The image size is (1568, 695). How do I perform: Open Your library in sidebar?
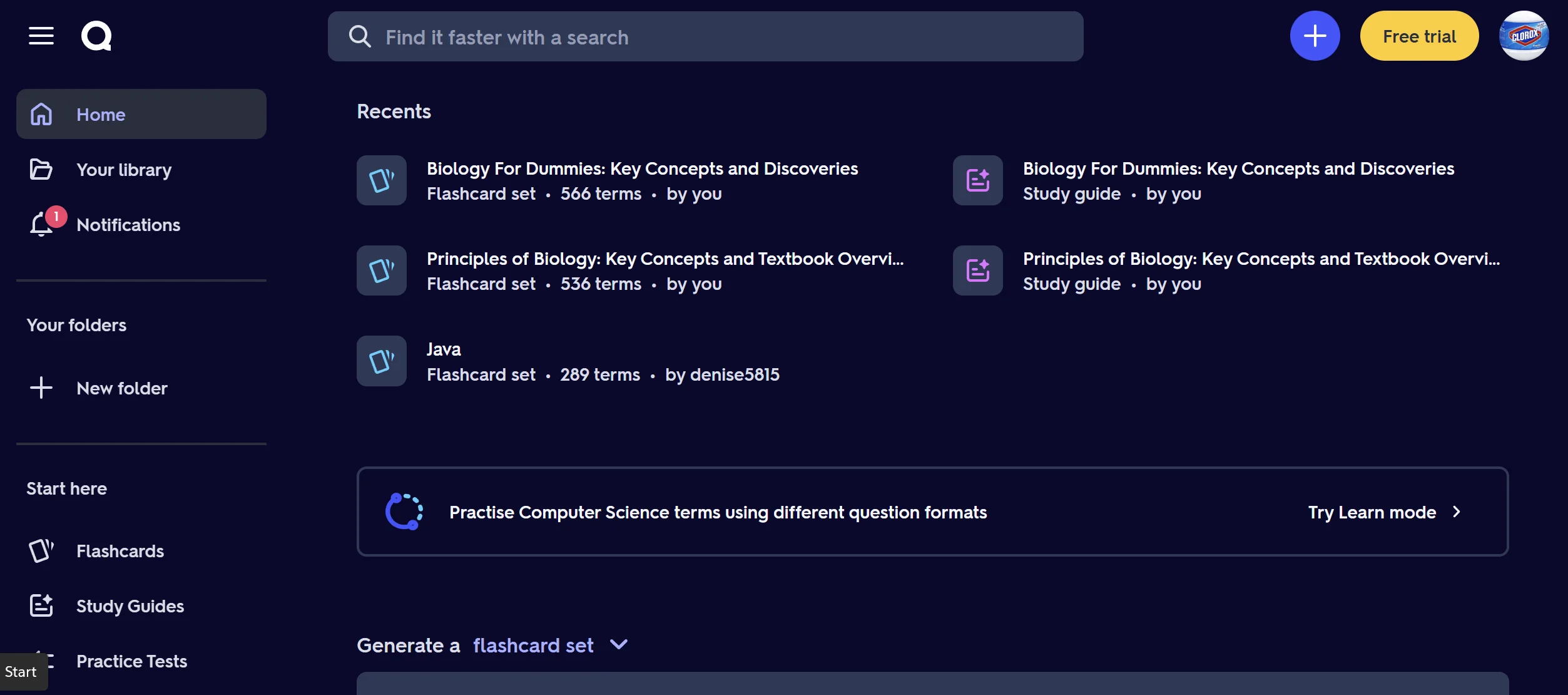tap(124, 170)
